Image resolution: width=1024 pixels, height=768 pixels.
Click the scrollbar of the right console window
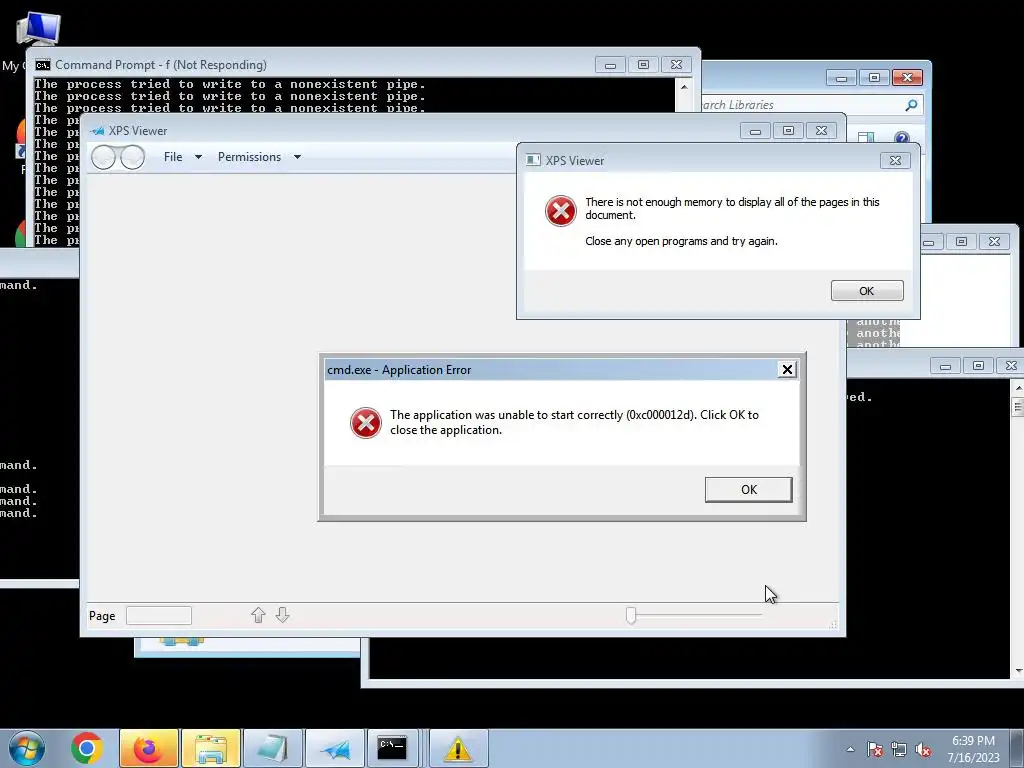[x=1017, y=528]
